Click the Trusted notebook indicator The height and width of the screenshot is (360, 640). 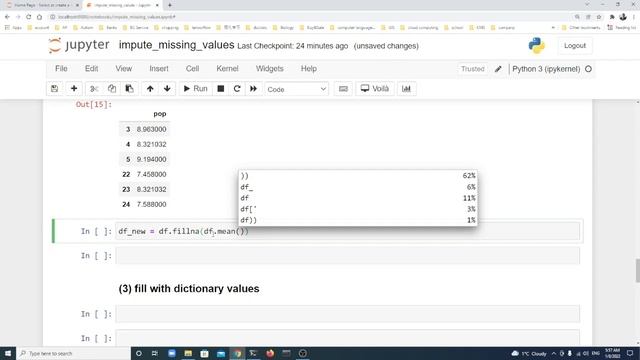(473, 69)
